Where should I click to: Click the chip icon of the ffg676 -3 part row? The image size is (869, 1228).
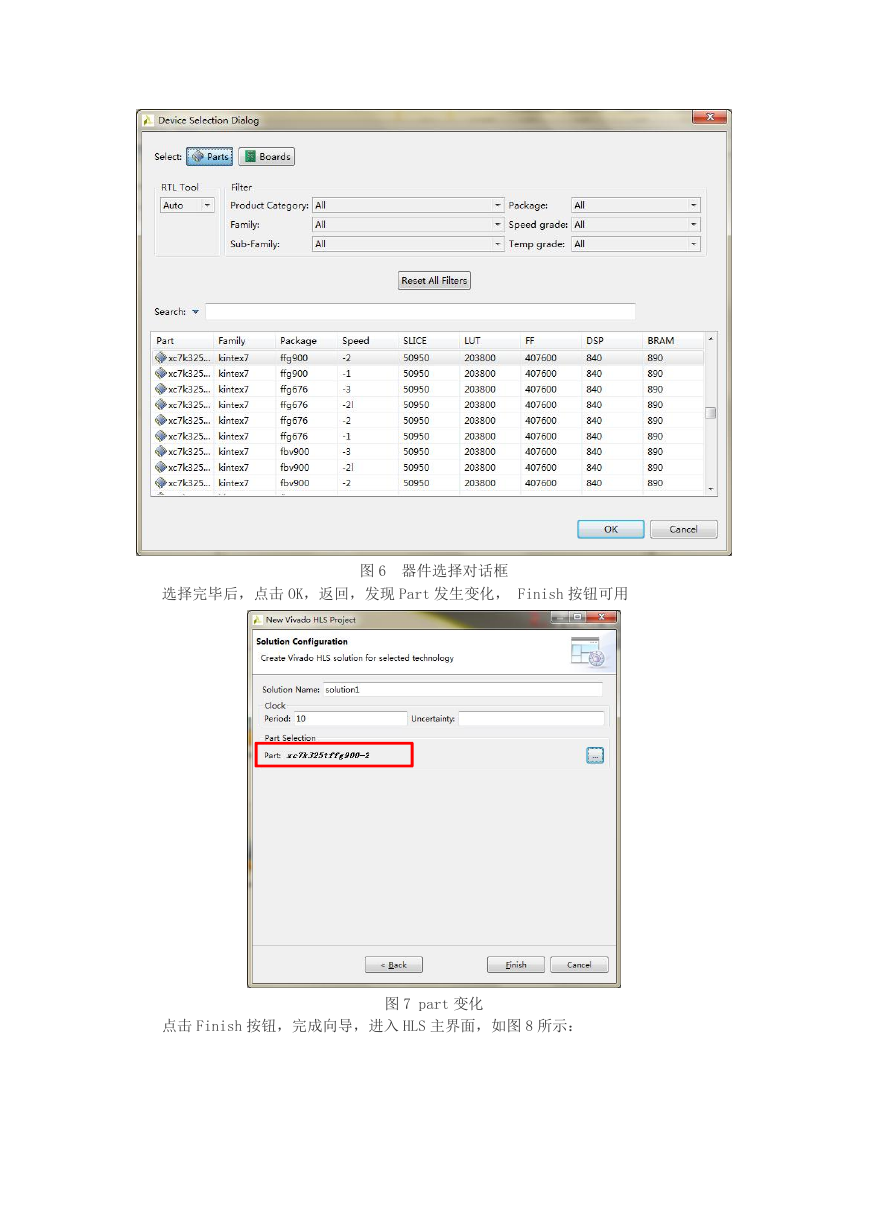160,389
